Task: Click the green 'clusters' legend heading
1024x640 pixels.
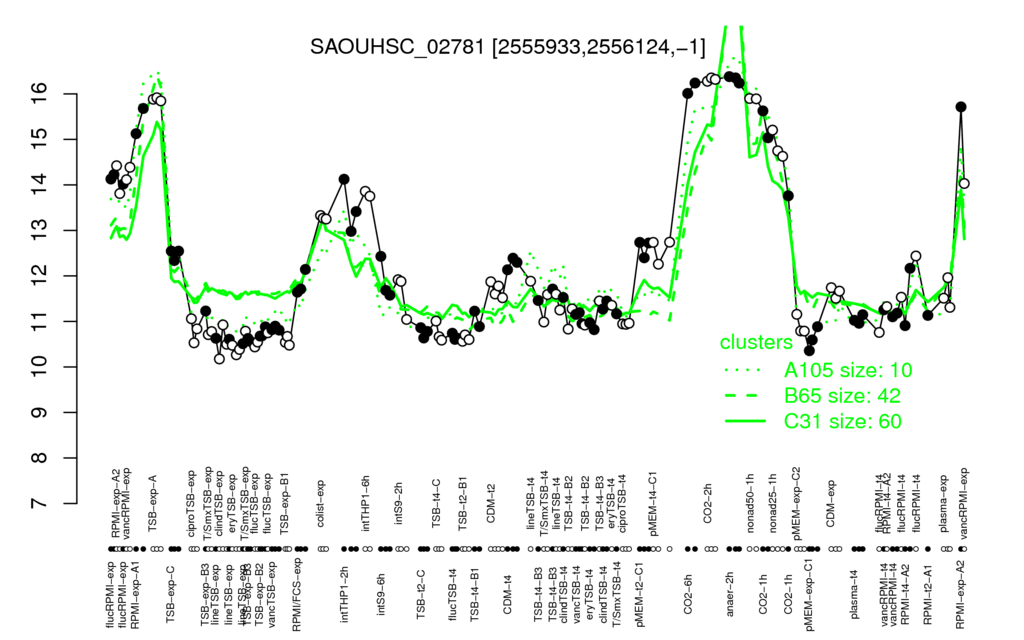Action: click(x=756, y=342)
